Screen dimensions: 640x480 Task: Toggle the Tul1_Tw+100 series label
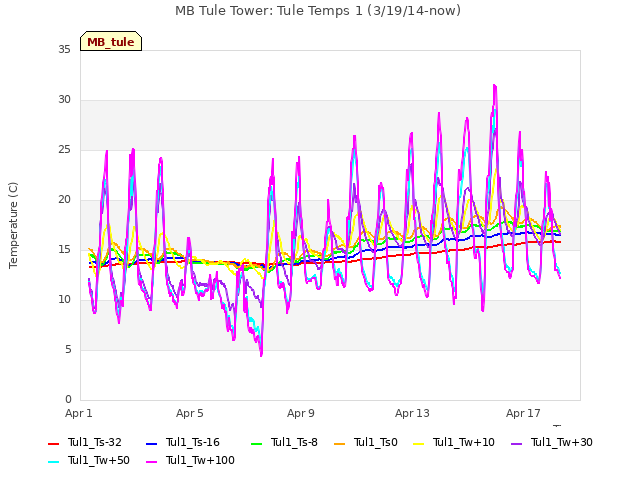pyautogui.click(x=200, y=460)
